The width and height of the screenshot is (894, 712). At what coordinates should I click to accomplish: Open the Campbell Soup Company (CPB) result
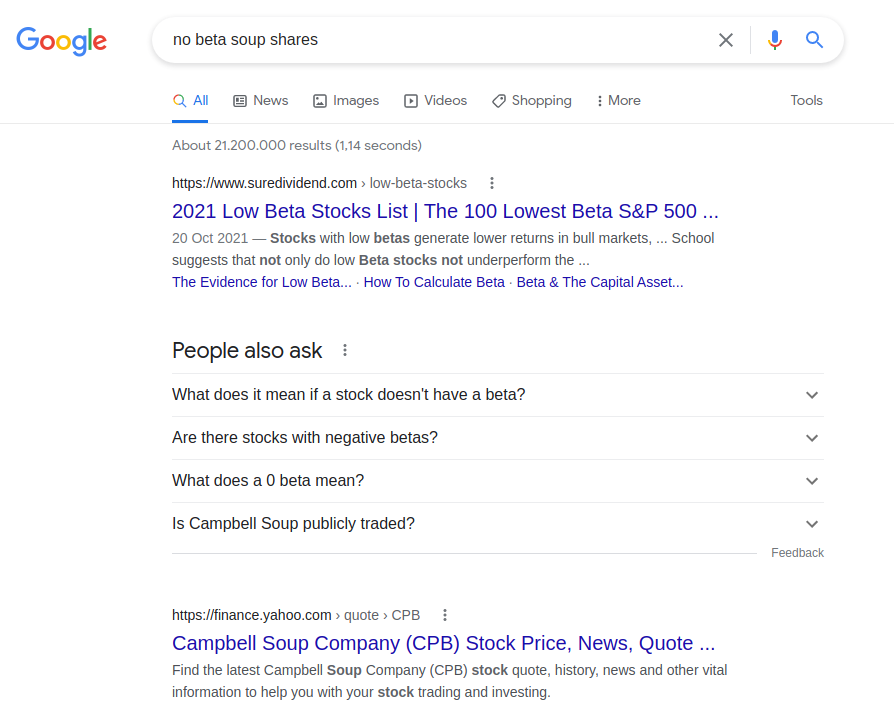tap(443, 643)
